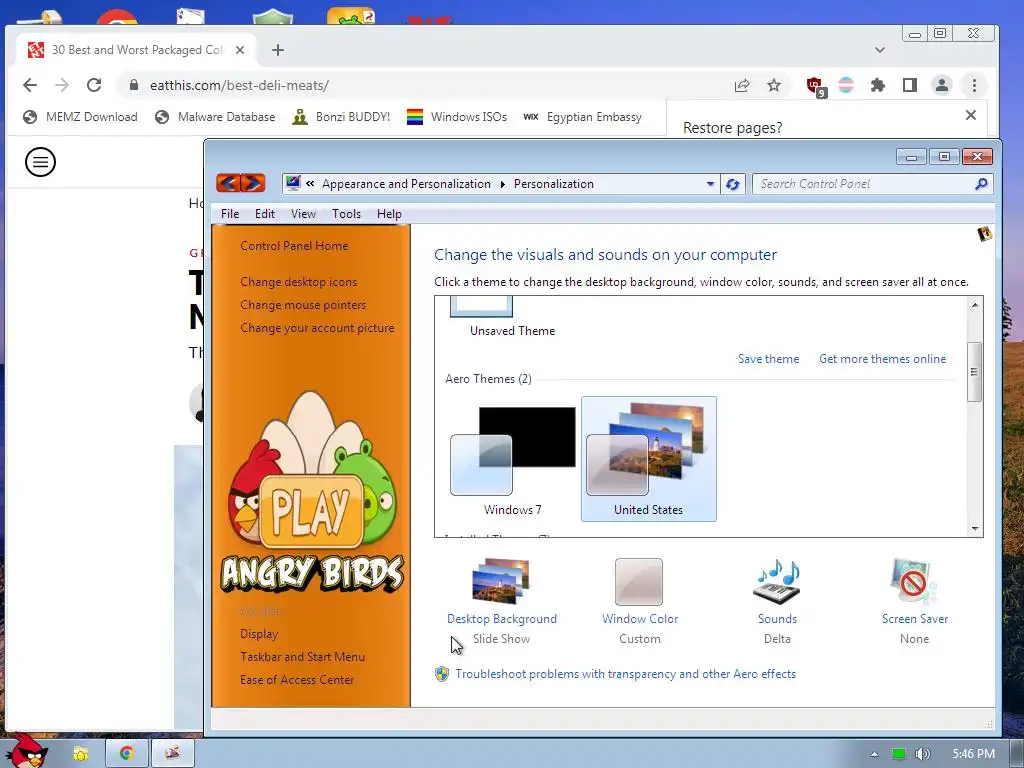This screenshot has width=1024, height=768.
Task: Open the File menu
Action: [x=230, y=214]
